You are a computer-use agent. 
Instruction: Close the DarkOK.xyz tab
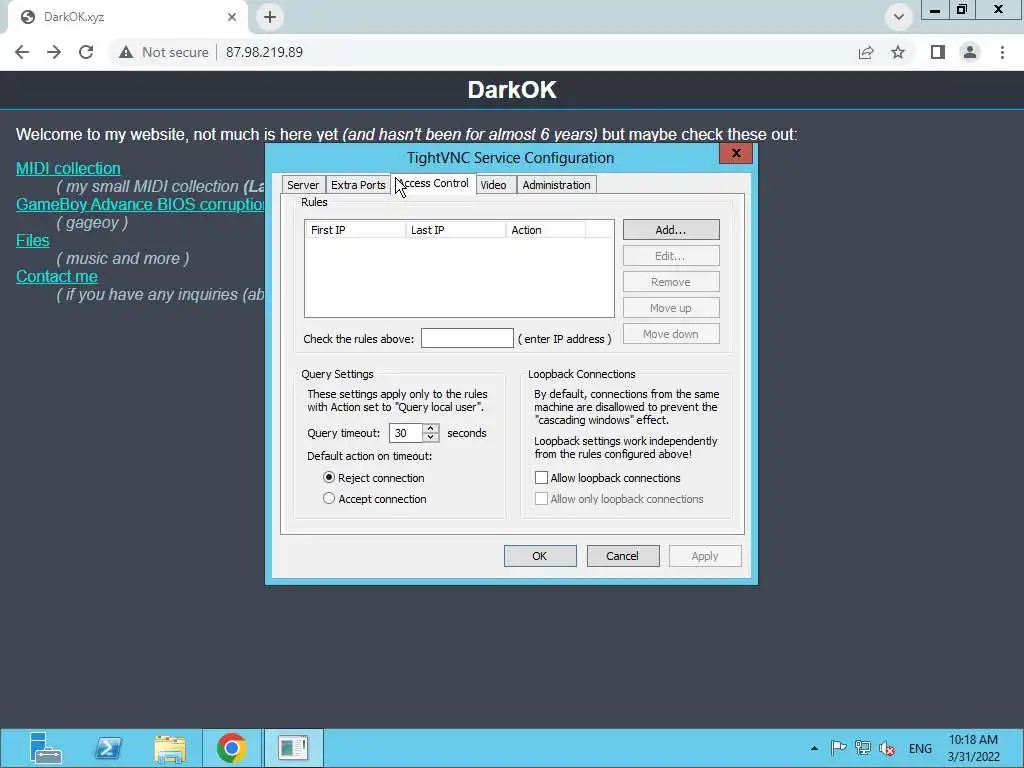pos(232,17)
